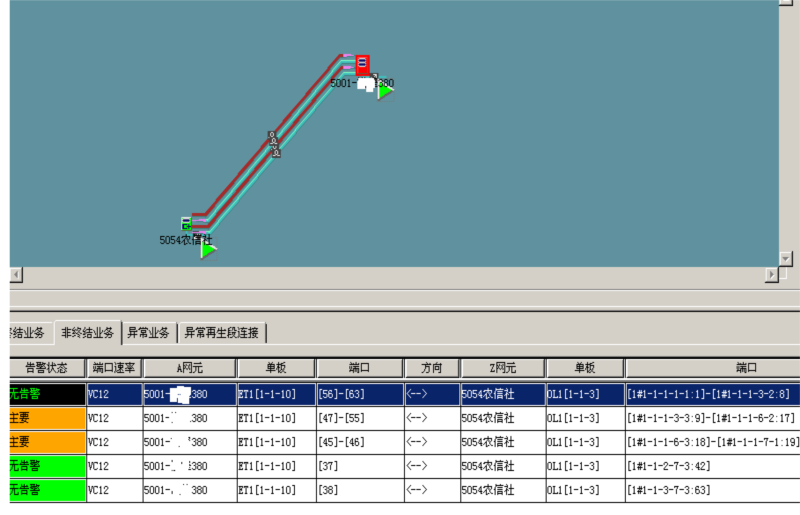
Task: Click the link marker icon mid-path
Action: coord(273,143)
